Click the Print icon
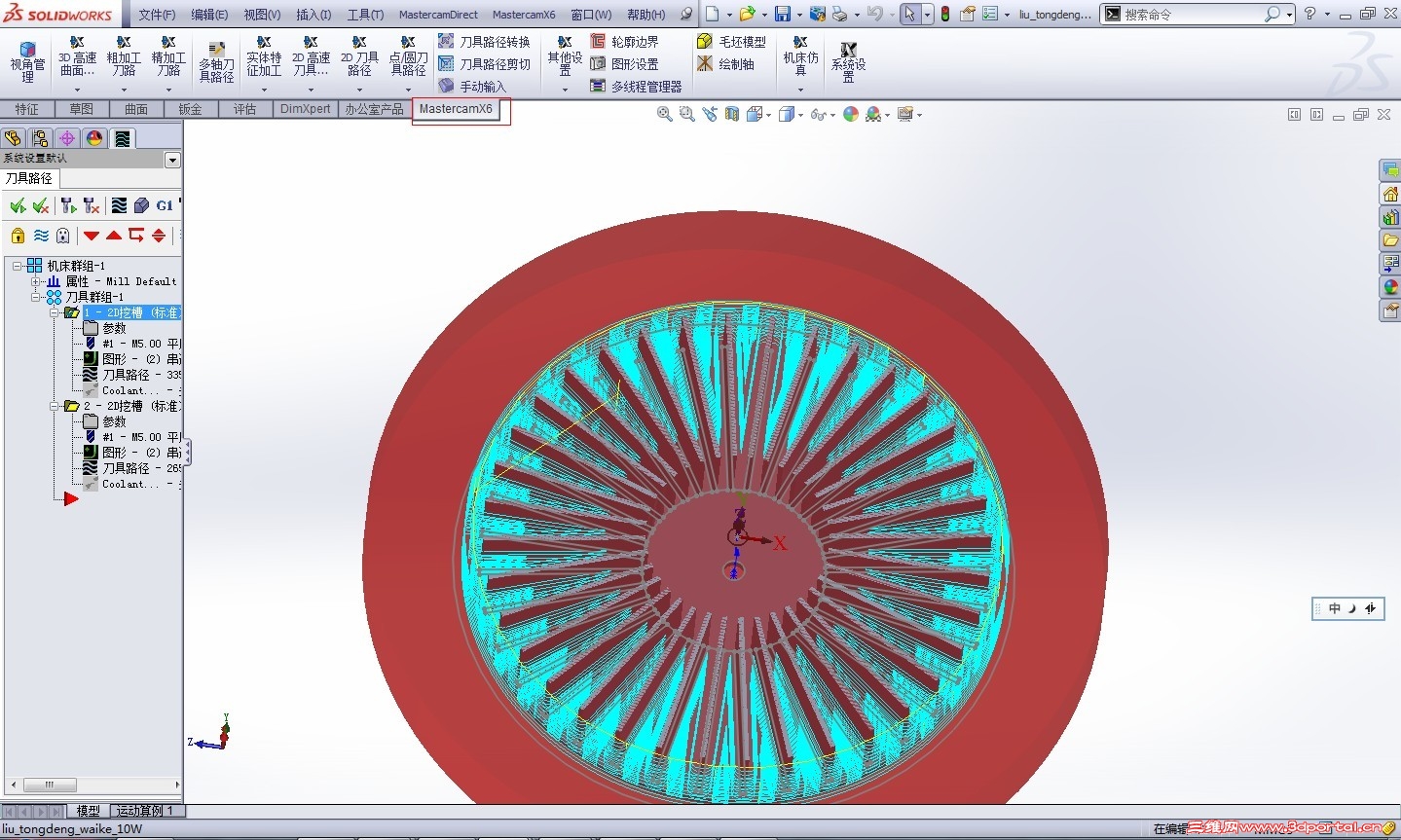 [839, 14]
